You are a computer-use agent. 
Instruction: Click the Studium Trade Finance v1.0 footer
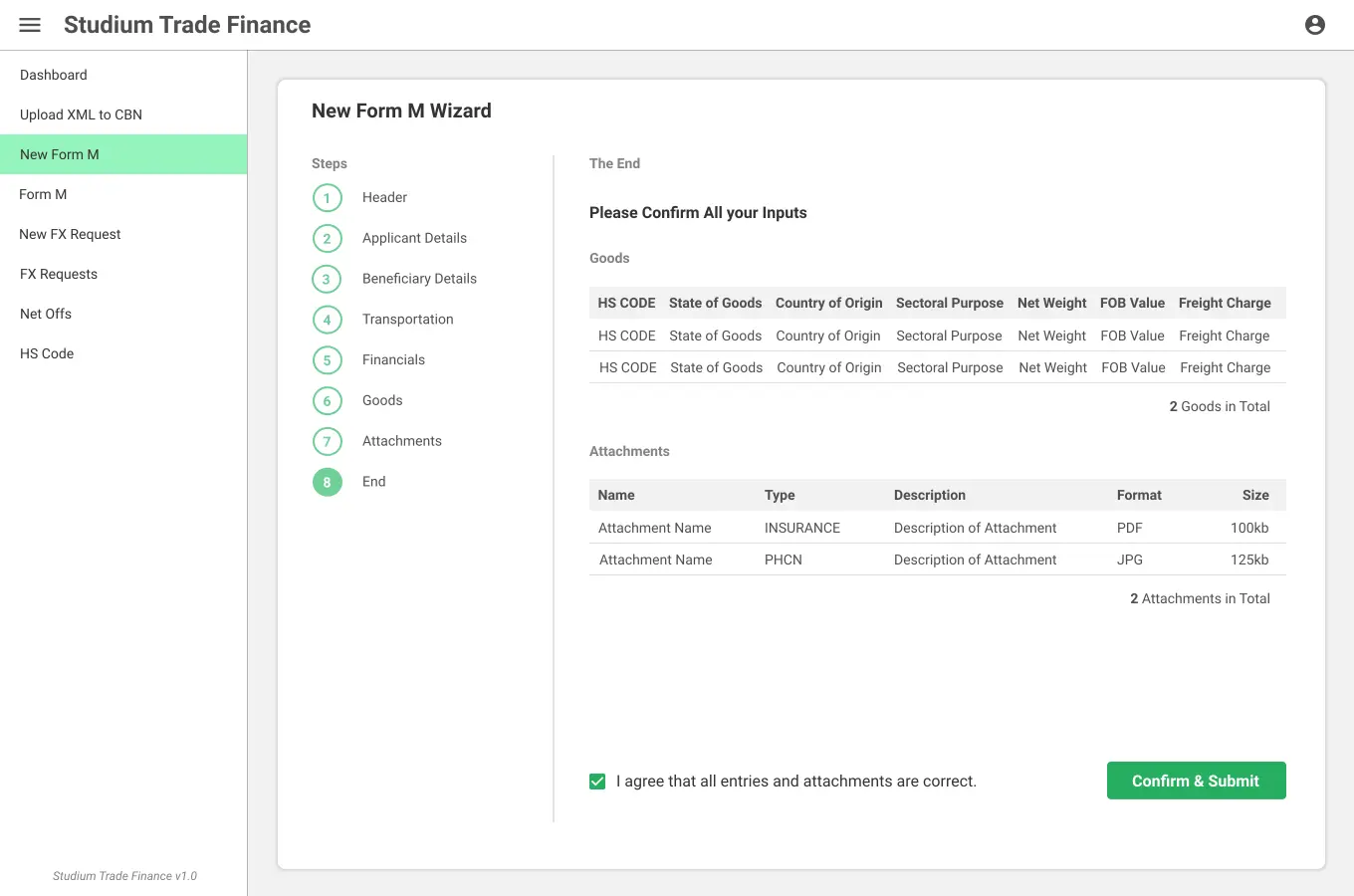click(x=124, y=876)
